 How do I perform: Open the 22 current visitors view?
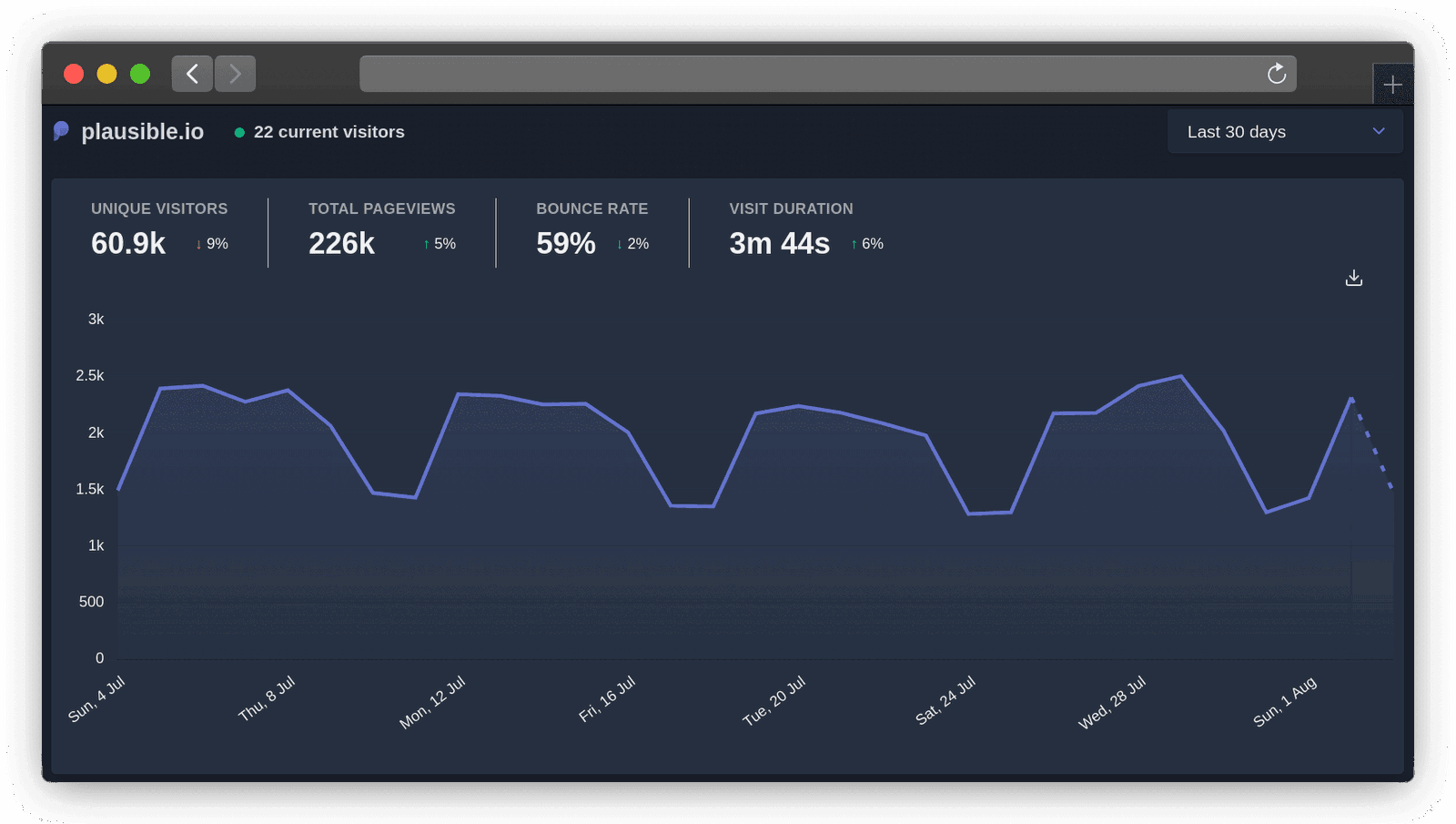[329, 132]
